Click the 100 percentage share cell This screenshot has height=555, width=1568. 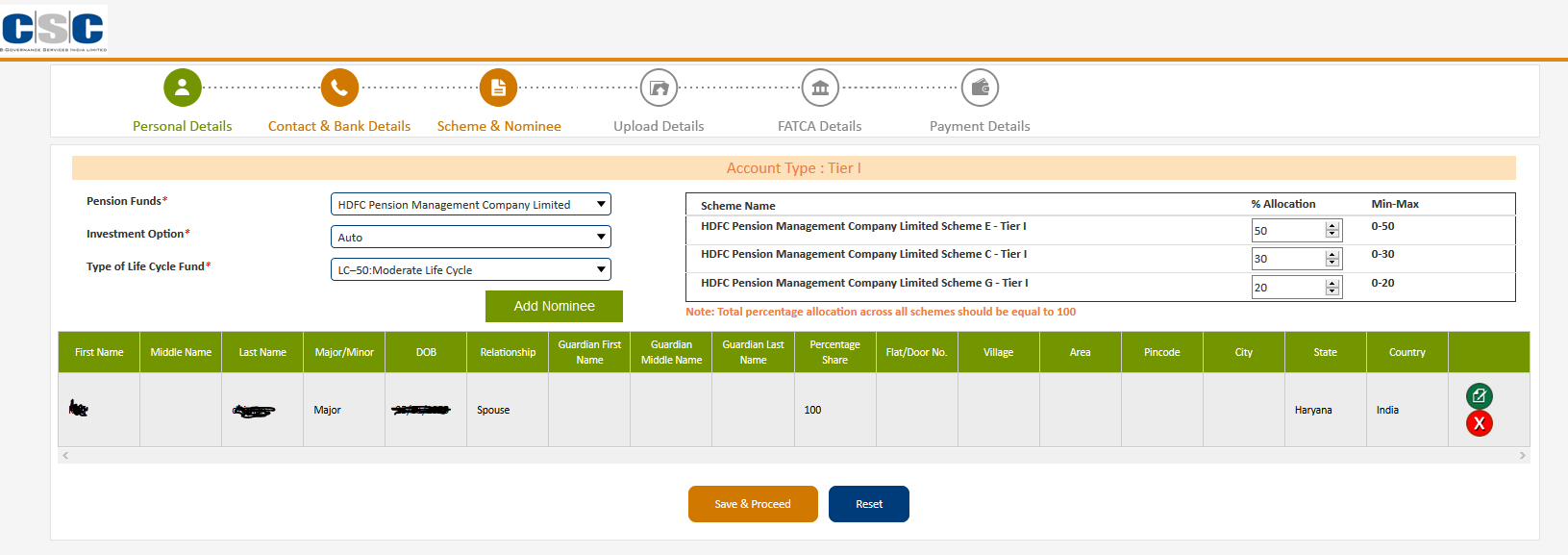835,410
